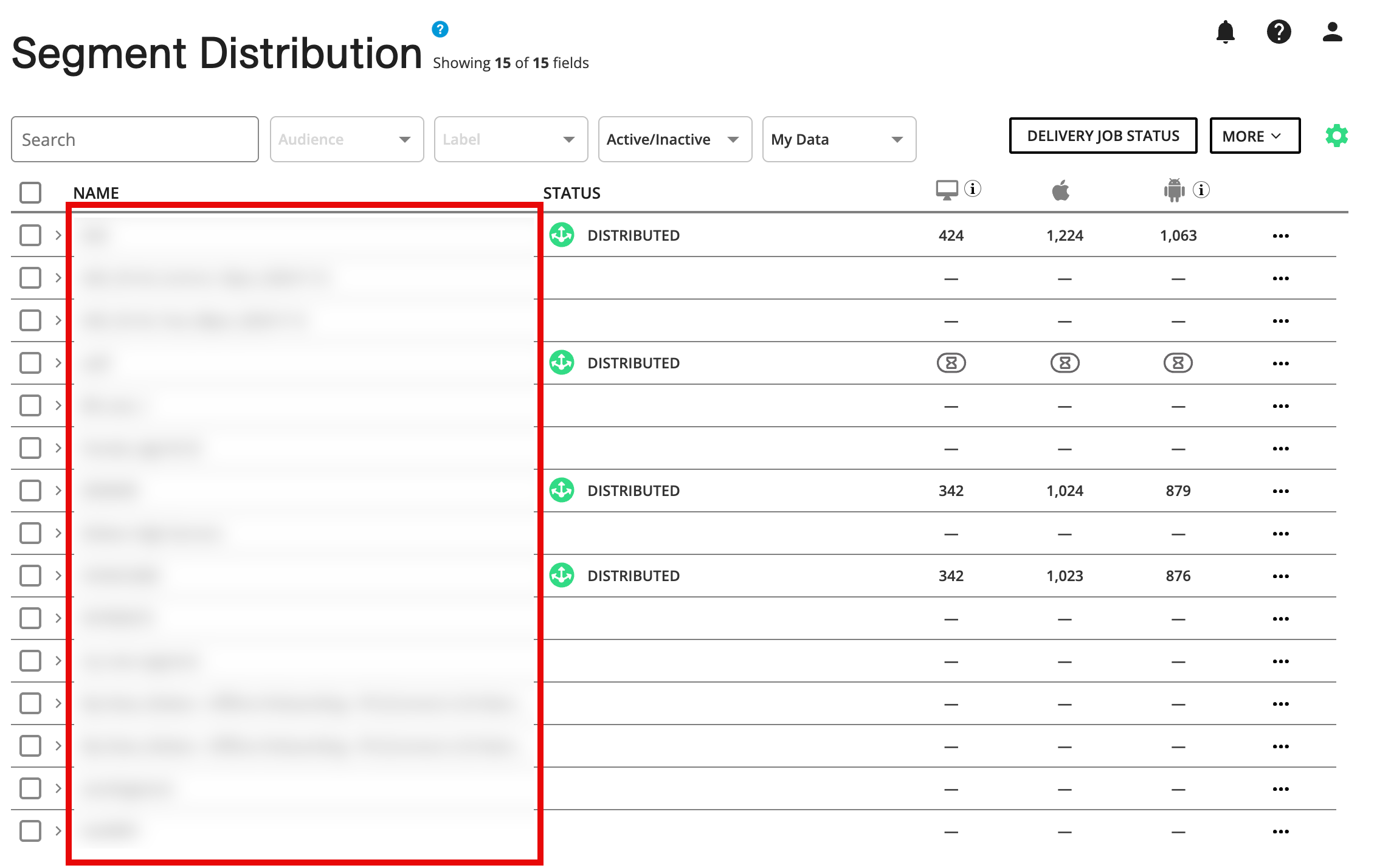This screenshot has height=868, width=1391.
Task: Open three-dot menu for the 879 row
Action: 1280,491
